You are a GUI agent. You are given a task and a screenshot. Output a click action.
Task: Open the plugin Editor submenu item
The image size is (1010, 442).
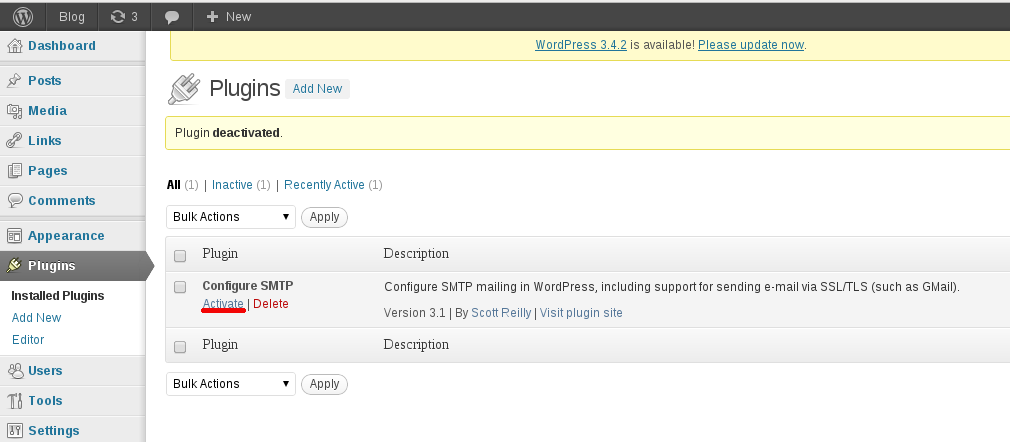click(x=28, y=340)
